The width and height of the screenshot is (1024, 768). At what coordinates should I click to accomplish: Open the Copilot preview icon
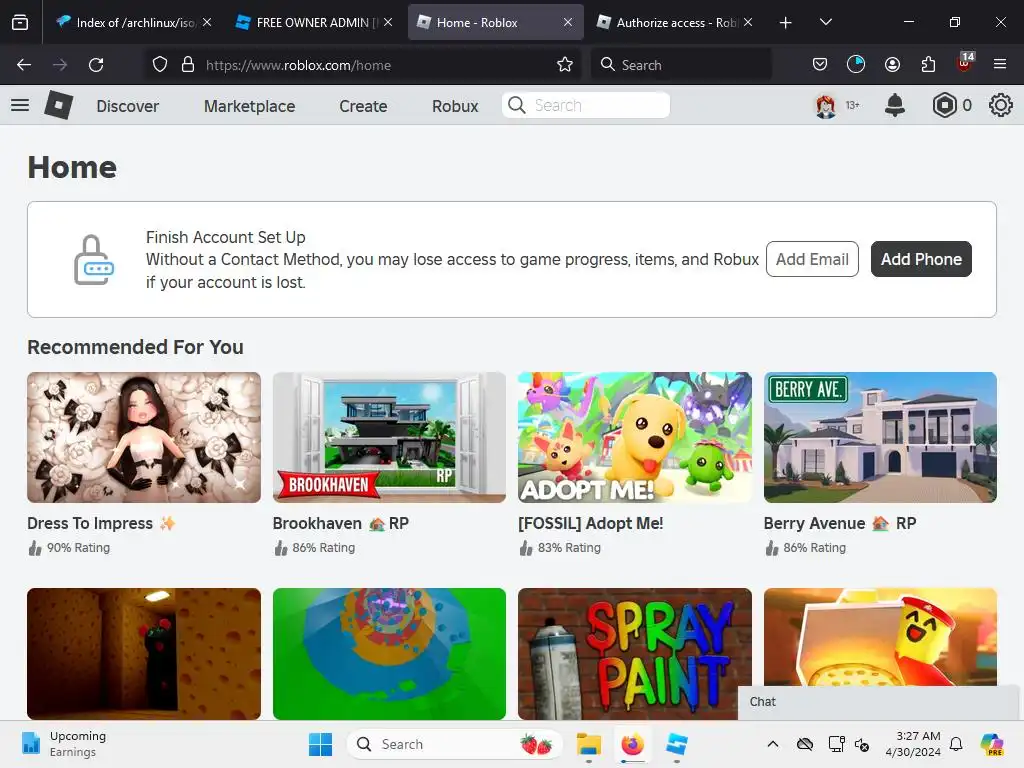991,744
